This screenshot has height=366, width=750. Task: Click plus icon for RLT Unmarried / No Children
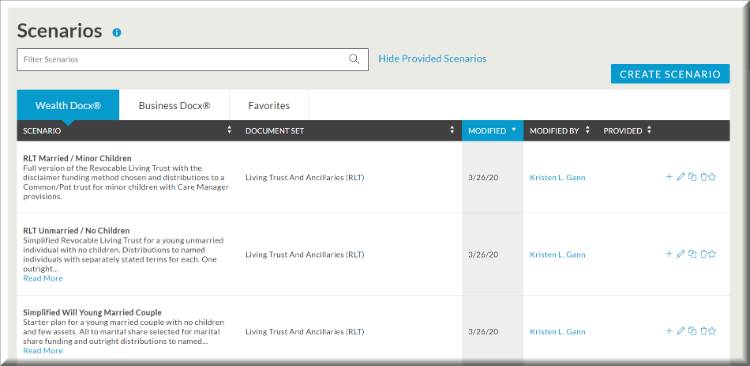[669, 254]
